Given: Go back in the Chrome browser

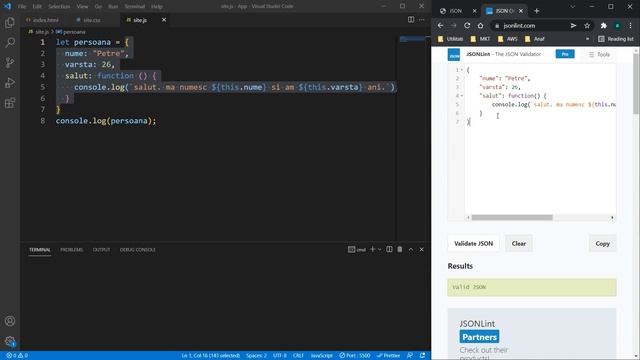Looking at the screenshot, I should 440,25.
